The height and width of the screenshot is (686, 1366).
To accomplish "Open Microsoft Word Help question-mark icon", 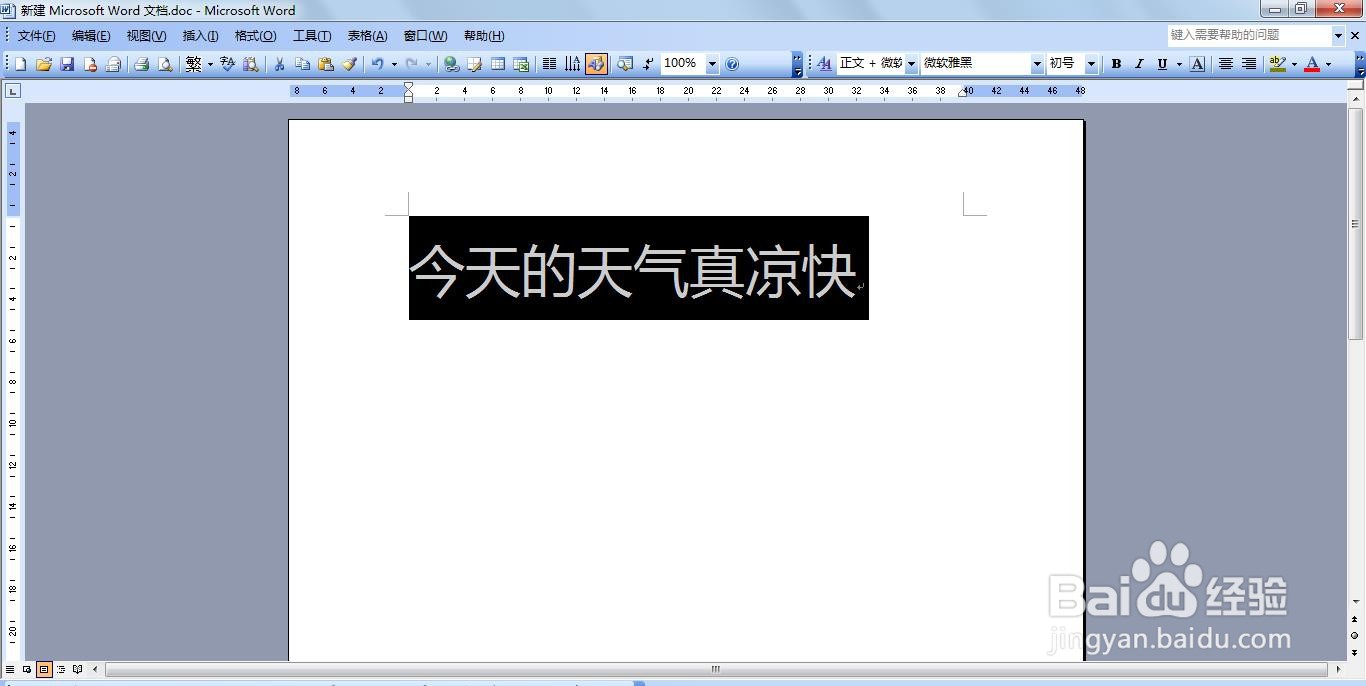I will coord(732,64).
